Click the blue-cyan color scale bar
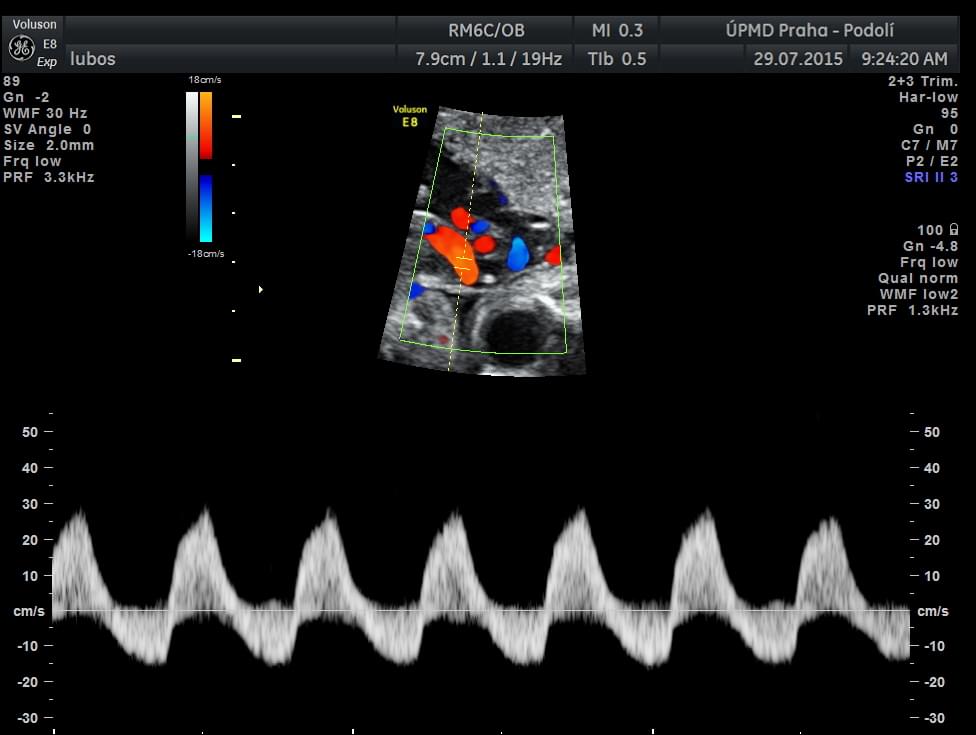This screenshot has height=735, width=976. point(206,208)
